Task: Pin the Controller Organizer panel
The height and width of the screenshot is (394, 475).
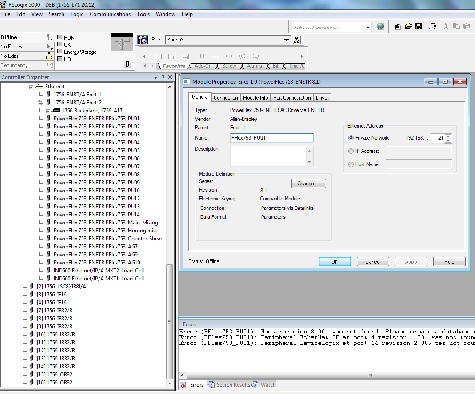Action: pos(163,77)
